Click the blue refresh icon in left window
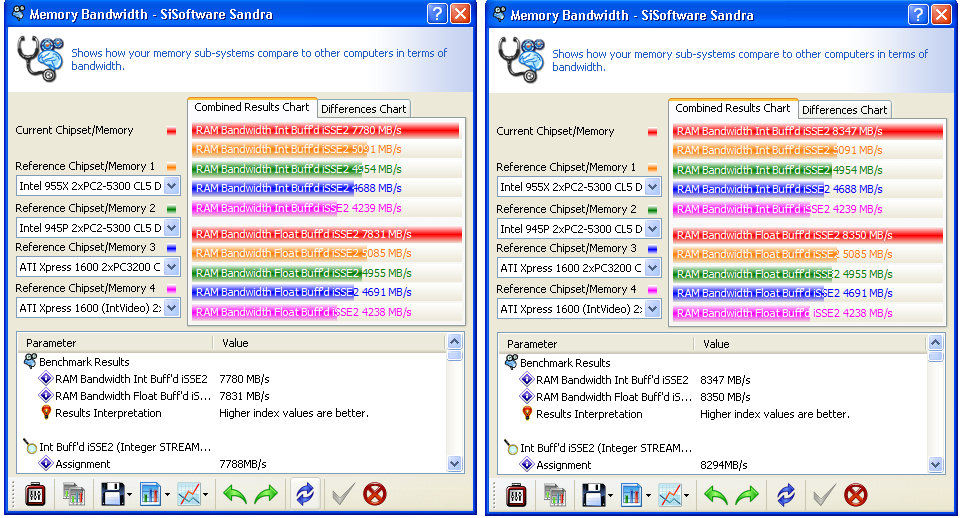This screenshot has width=960, height=518. tap(303, 494)
